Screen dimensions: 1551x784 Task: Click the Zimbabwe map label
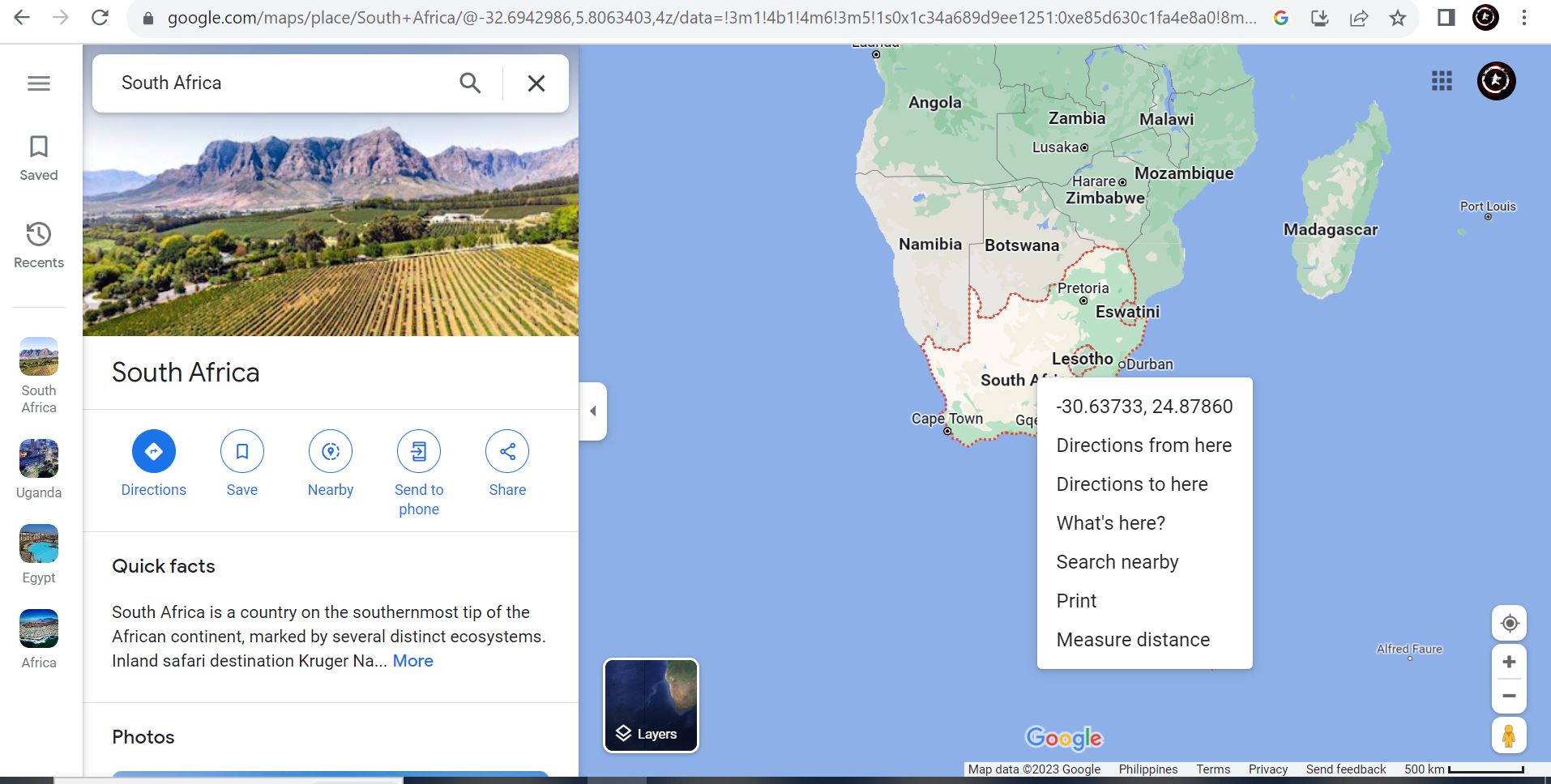tap(1105, 198)
